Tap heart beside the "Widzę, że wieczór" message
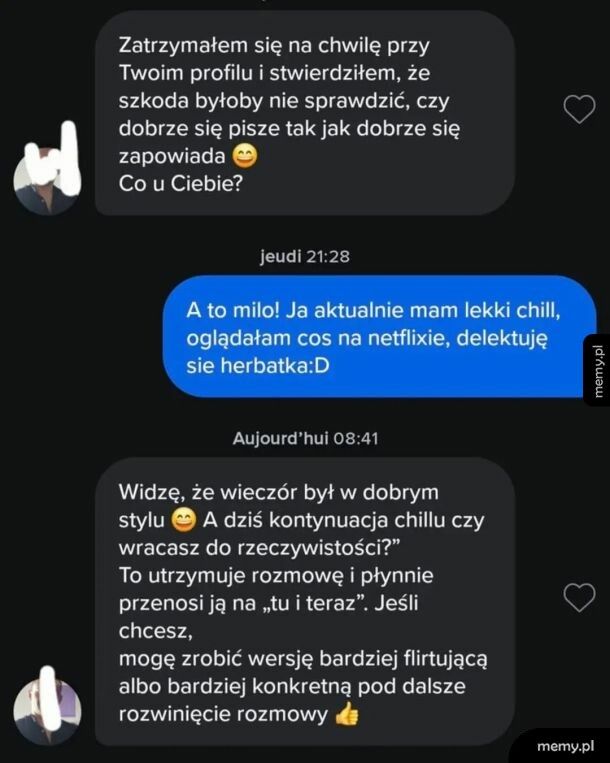 tap(579, 597)
